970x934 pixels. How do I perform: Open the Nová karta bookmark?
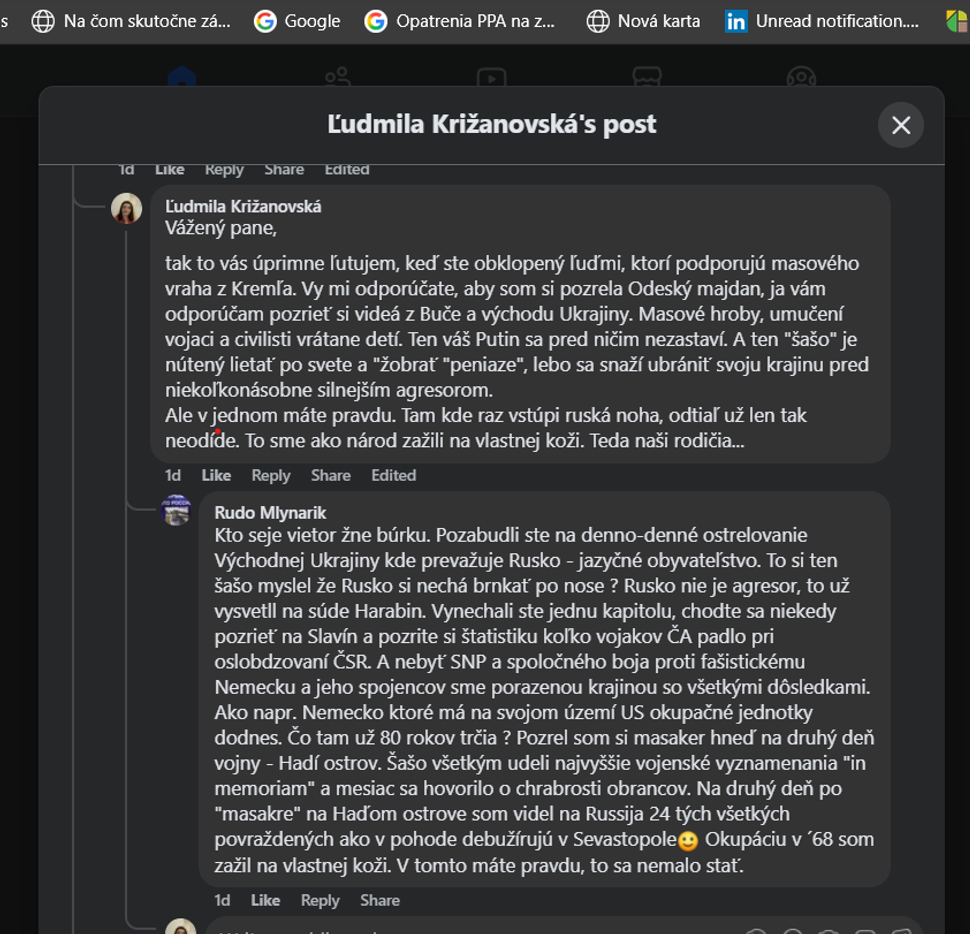643,22
